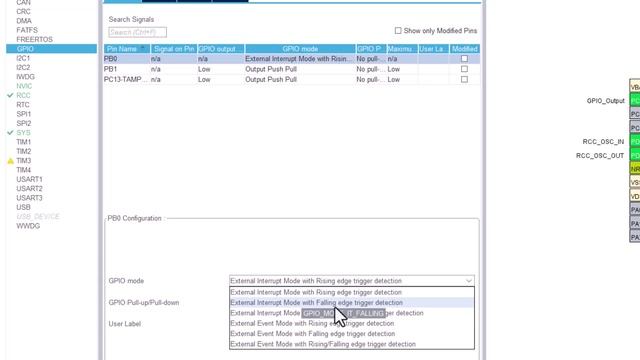Viewport: 640px width, 360px height.
Task: Open USART3 peripheral entry
Action: pos(29,198)
